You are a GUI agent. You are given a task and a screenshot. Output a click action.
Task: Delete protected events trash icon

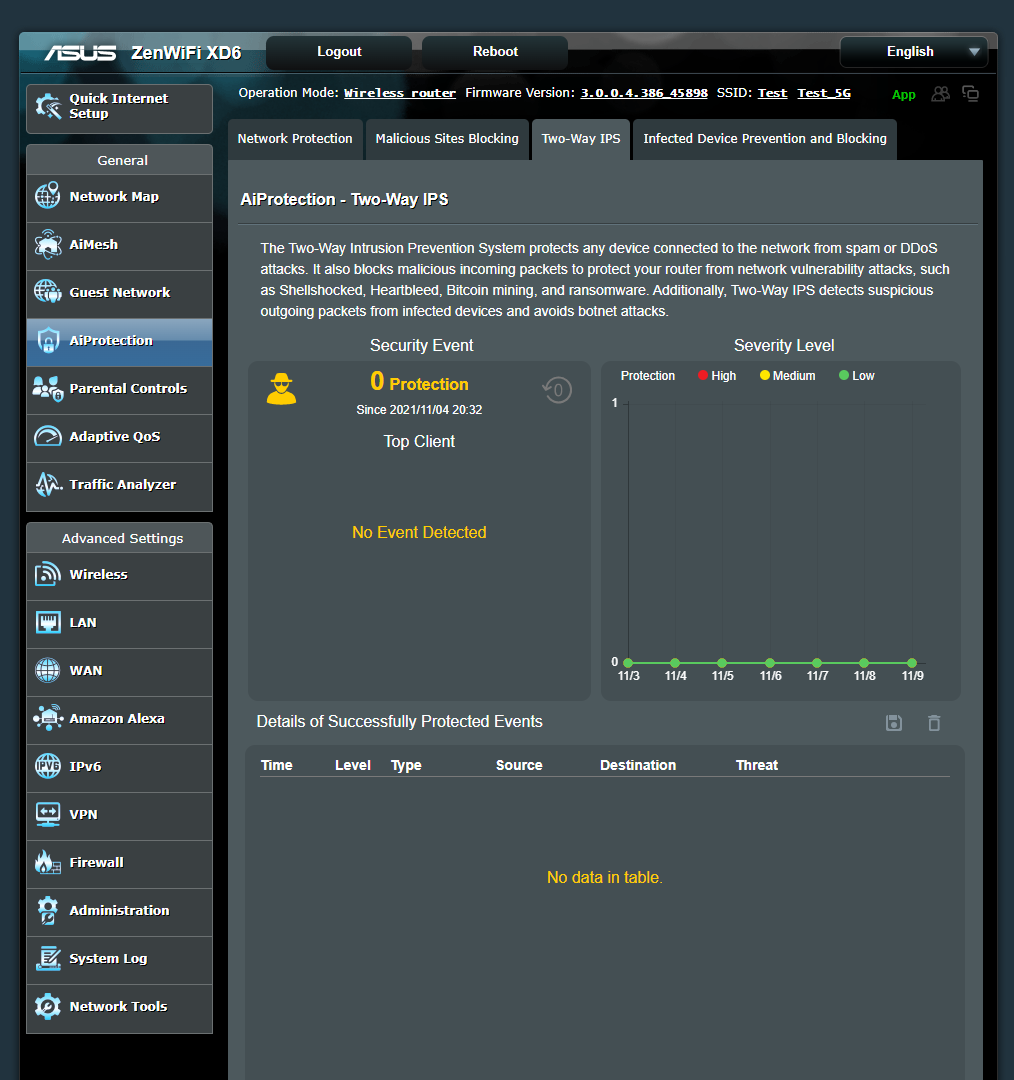click(x=934, y=723)
